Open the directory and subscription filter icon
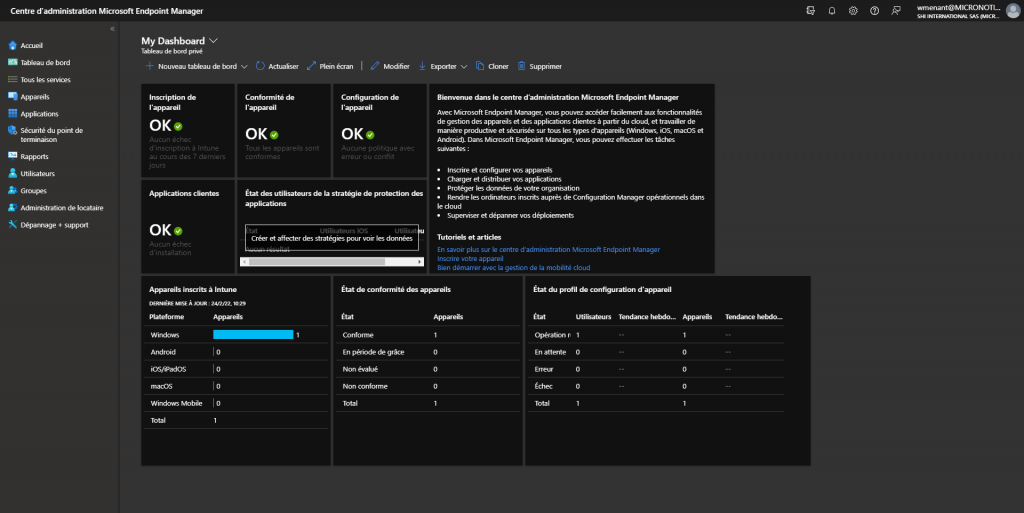The width and height of the screenshot is (1024, 513). [811, 10]
